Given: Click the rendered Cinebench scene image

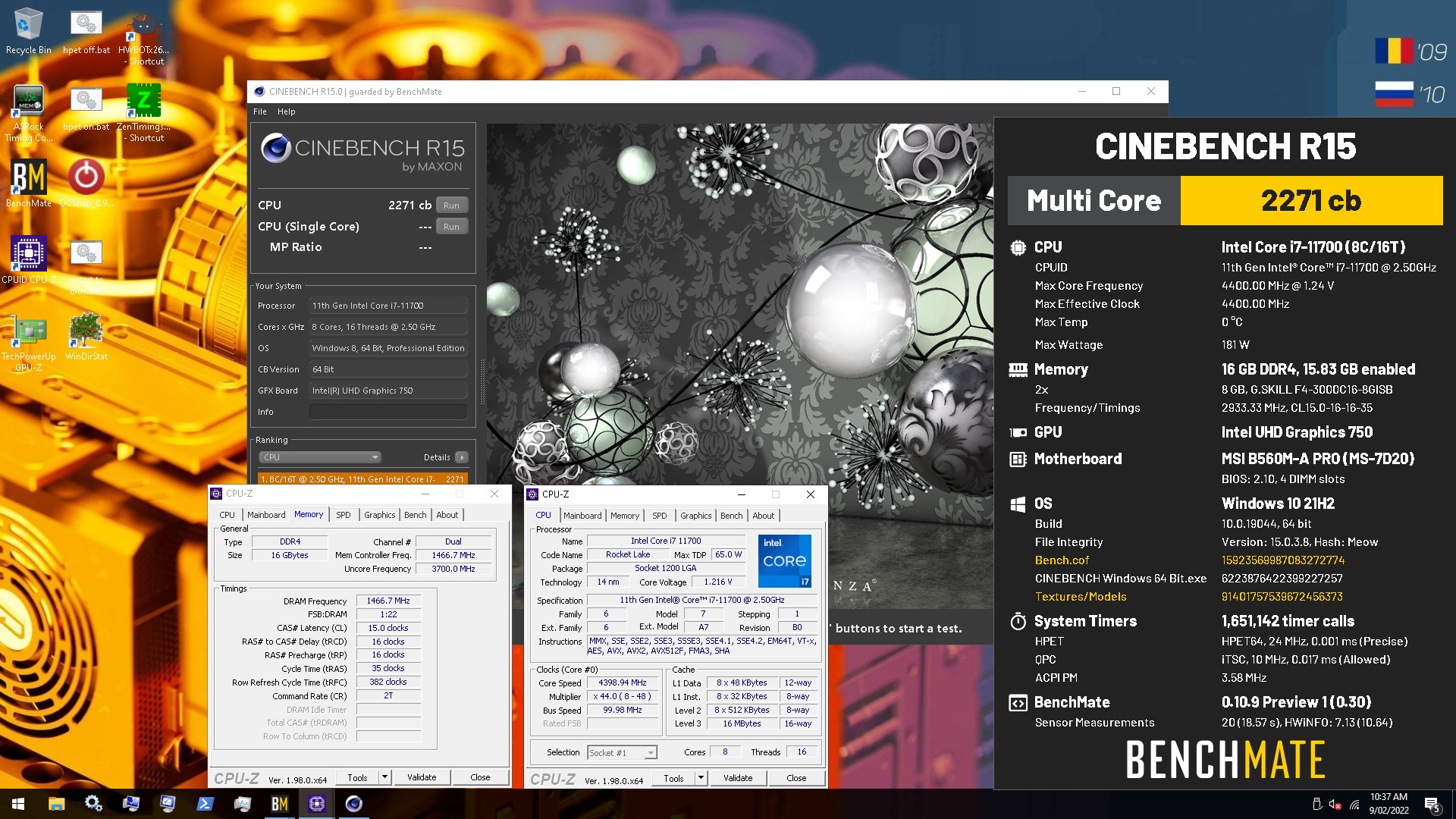Looking at the screenshot, I should click(739, 366).
